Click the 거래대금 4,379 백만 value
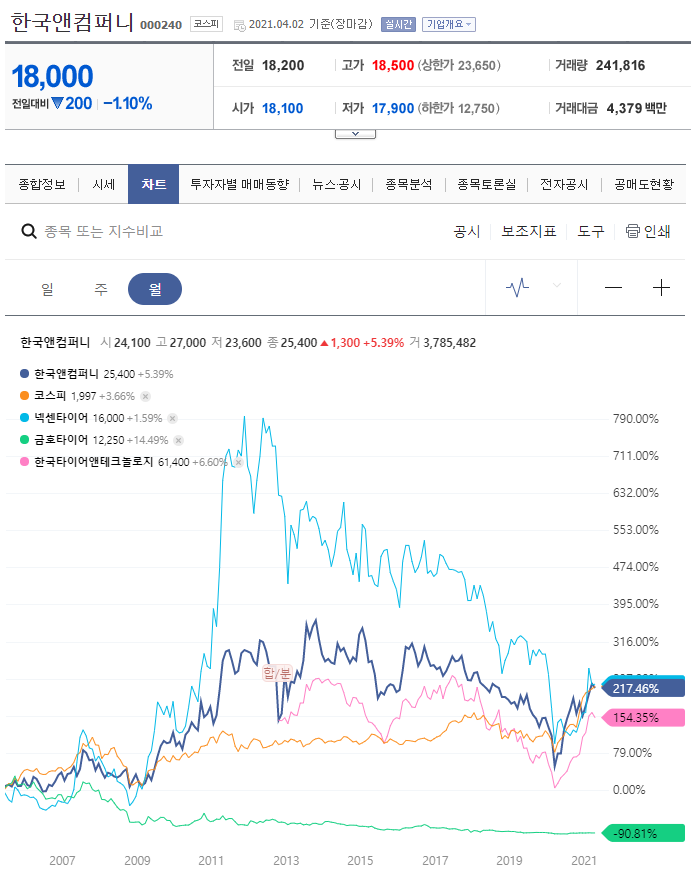This screenshot has width=691, height=895. click(x=636, y=108)
